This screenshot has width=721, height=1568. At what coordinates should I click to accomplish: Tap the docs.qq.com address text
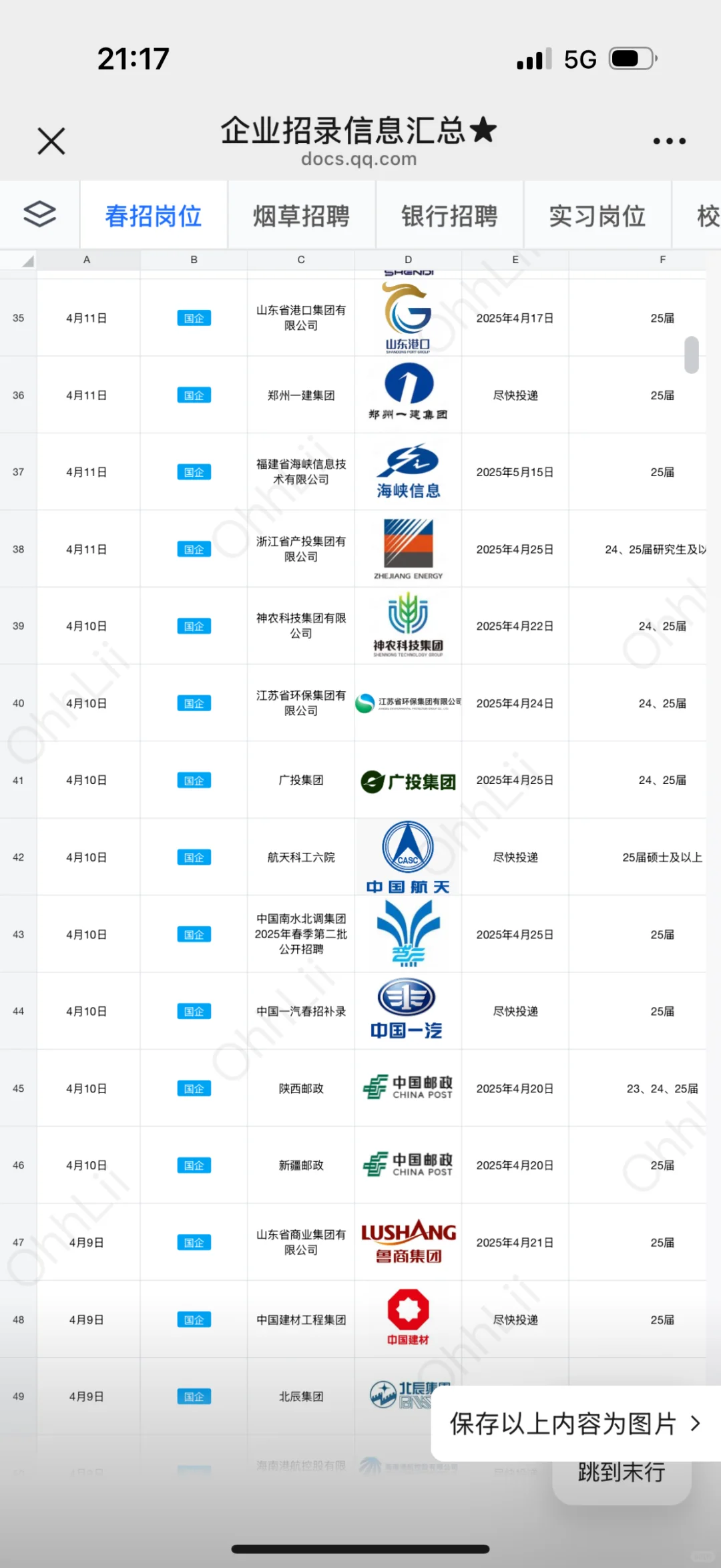359,159
